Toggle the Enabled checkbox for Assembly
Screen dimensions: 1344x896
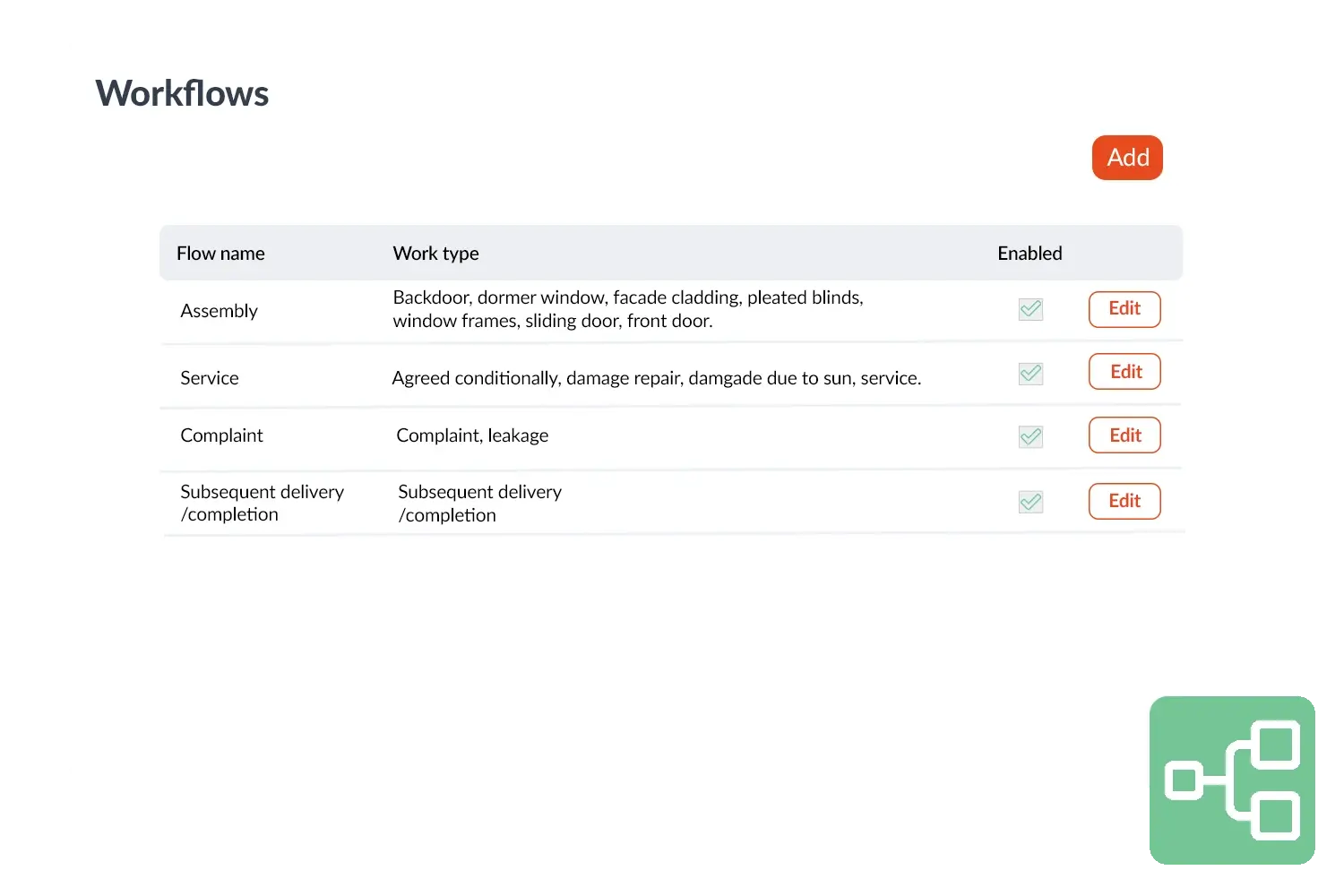pos(1030,310)
